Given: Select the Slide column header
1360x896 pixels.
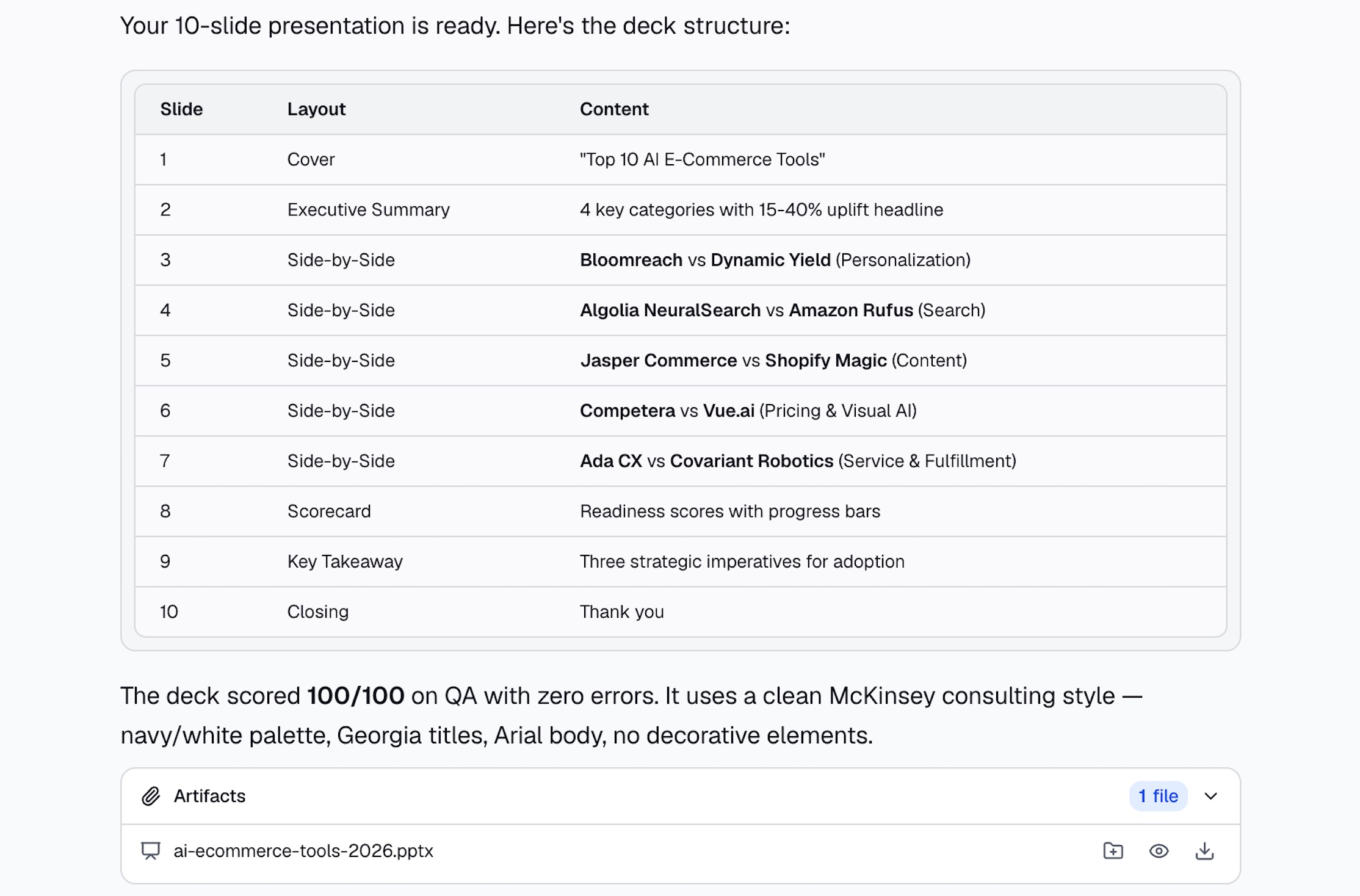Looking at the screenshot, I should coord(181,109).
